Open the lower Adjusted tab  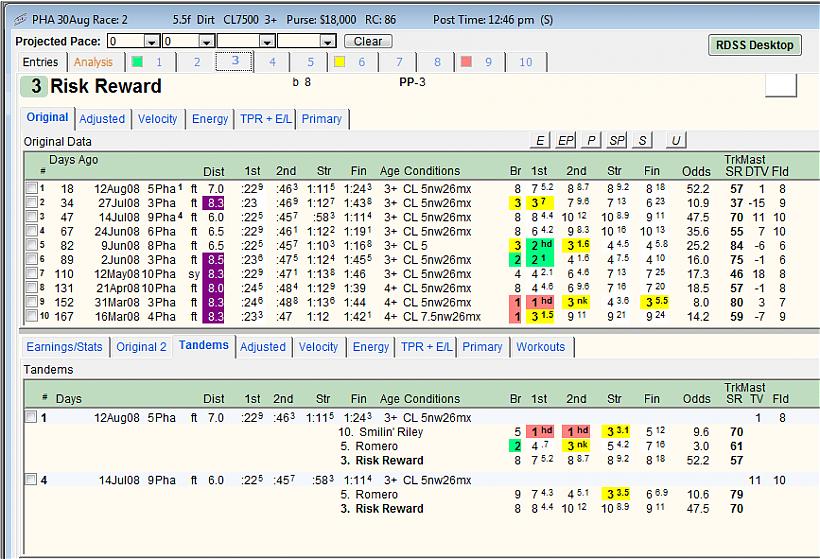tap(263, 347)
